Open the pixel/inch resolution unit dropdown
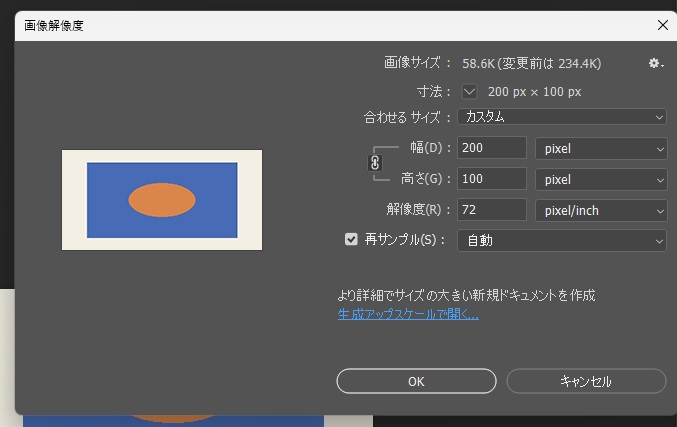The height and width of the screenshot is (427, 677). pyautogui.click(x=601, y=211)
